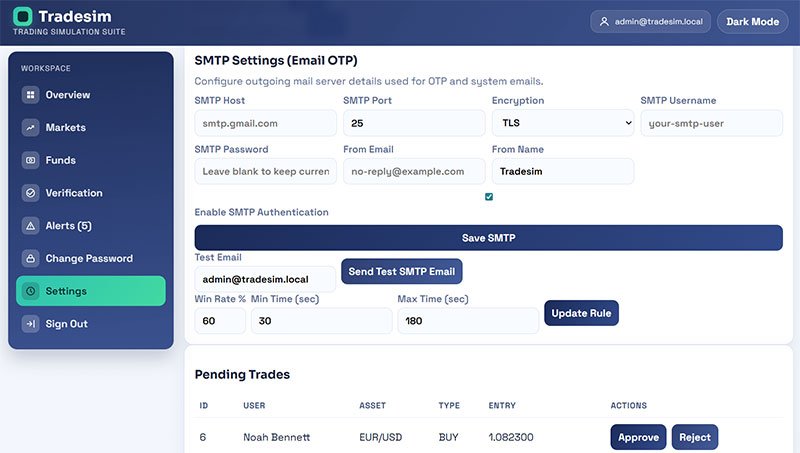Click the Funds wallet icon
The image size is (800, 453).
point(31,160)
